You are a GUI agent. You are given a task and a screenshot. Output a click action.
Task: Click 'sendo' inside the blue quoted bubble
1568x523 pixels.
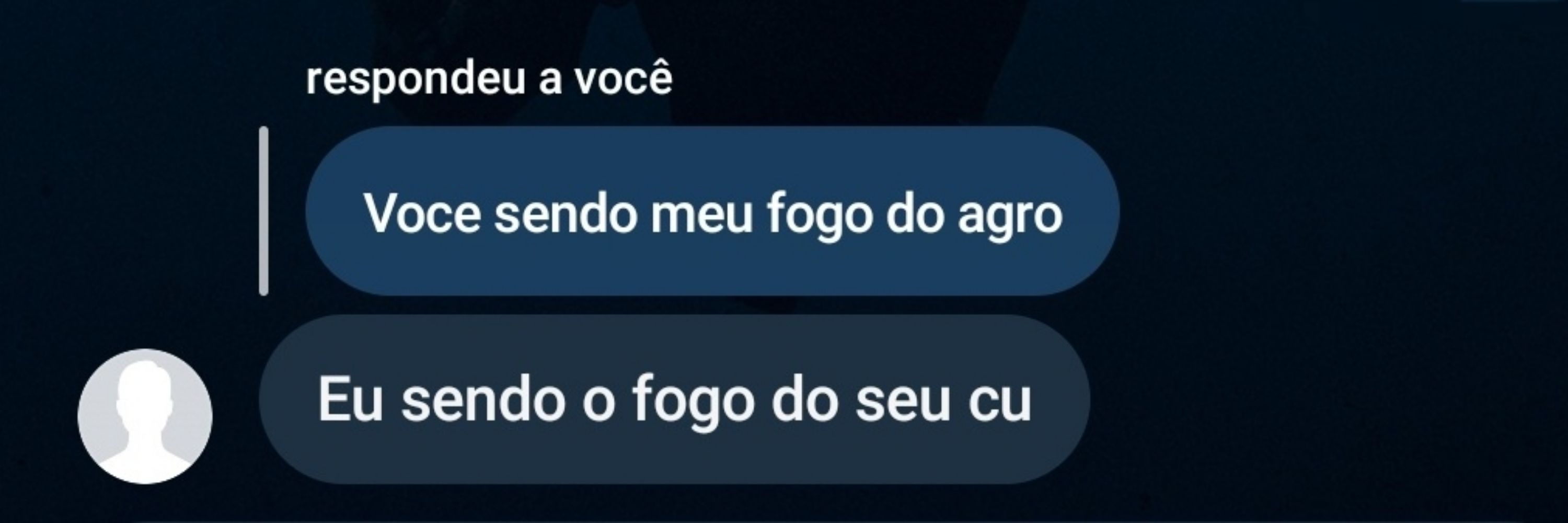coord(566,213)
